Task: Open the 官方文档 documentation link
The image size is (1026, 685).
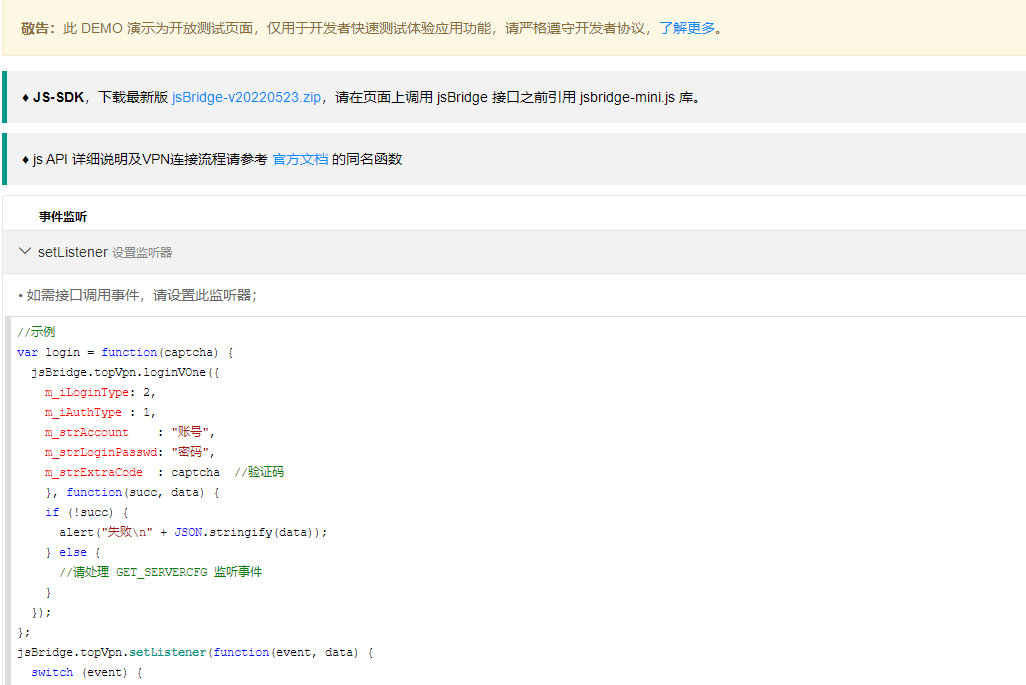Action: [x=300, y=159]
